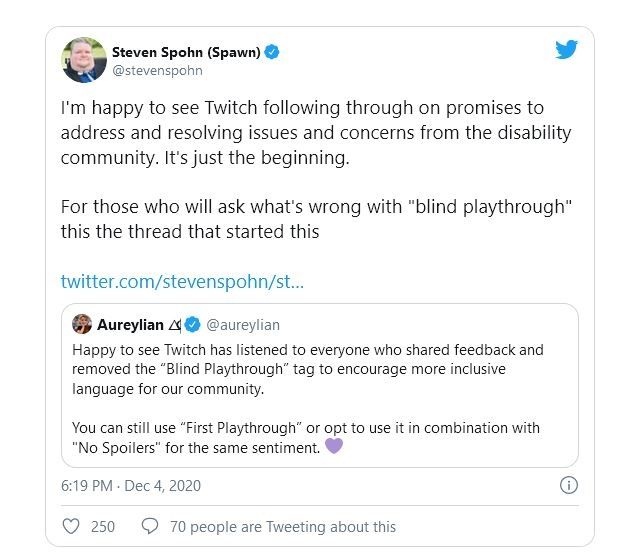637x558 pixels.
Task: Open Aureylian's small avatar
Action: click(82, 324)
